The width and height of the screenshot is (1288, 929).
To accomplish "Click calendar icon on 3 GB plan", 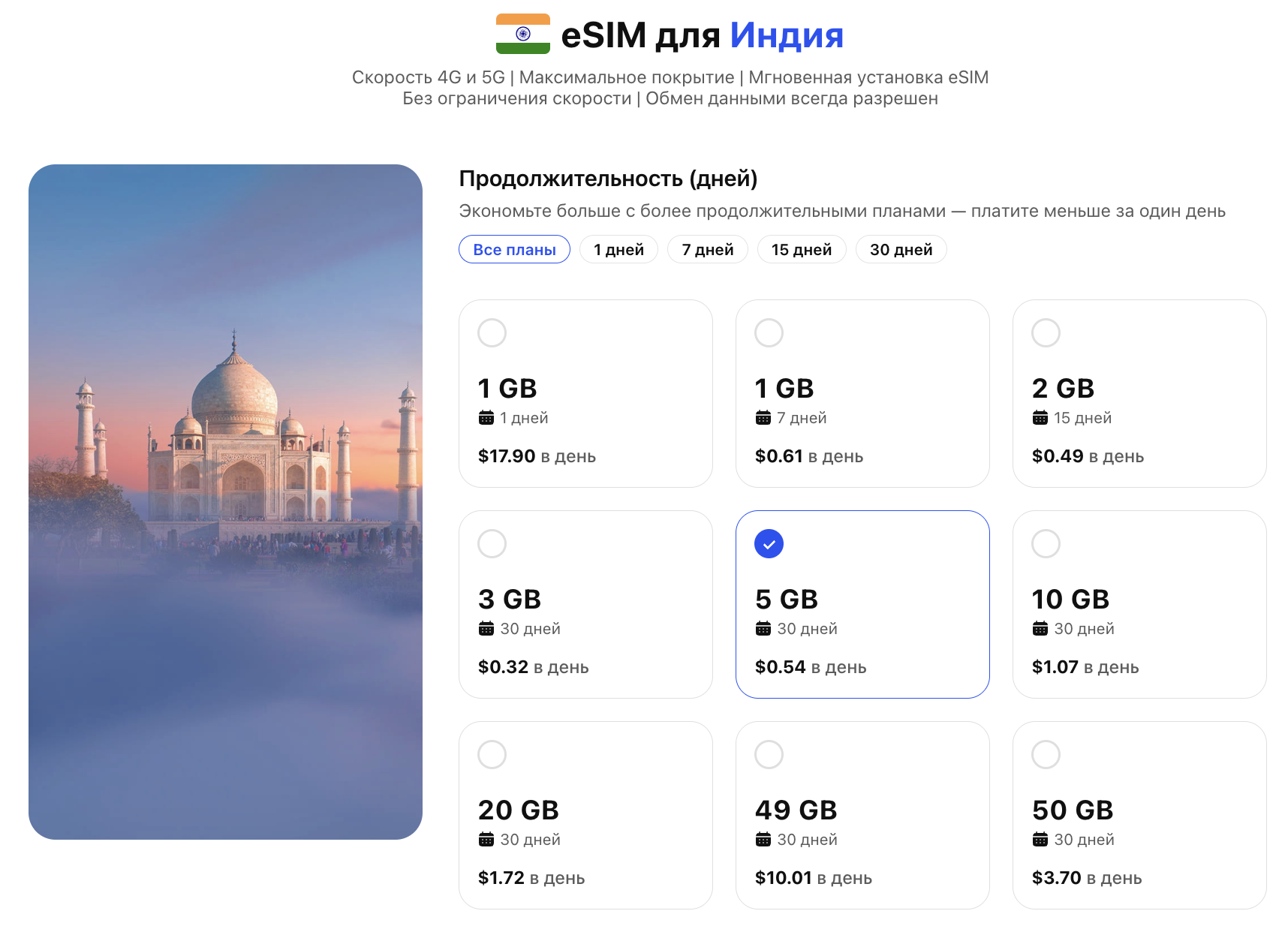I will pos(486,629).
